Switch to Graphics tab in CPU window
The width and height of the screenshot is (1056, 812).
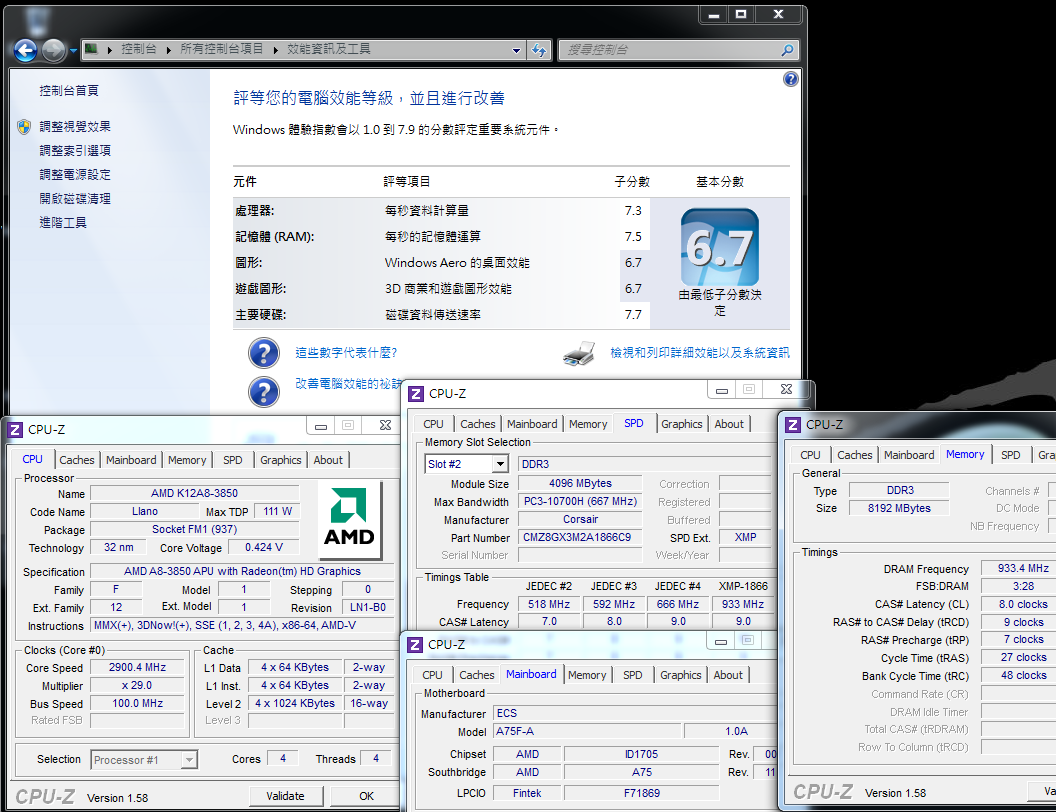click(x=280, y=460)
